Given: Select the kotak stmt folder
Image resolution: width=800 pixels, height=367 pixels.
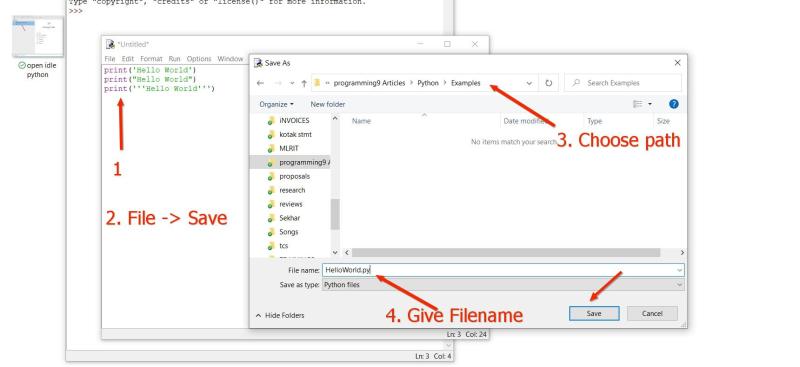Looking at the screenshot, I should point(295,134).
